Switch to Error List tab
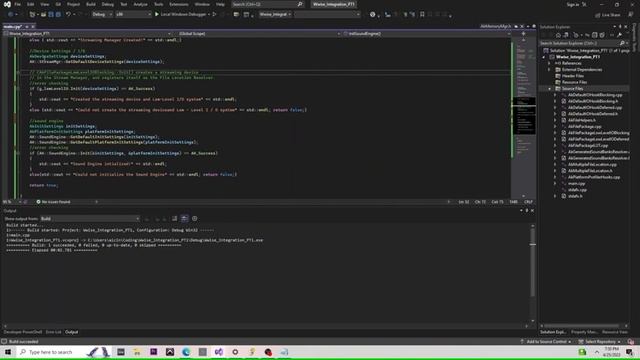The image size is (640, 360). tap(53, 332)
